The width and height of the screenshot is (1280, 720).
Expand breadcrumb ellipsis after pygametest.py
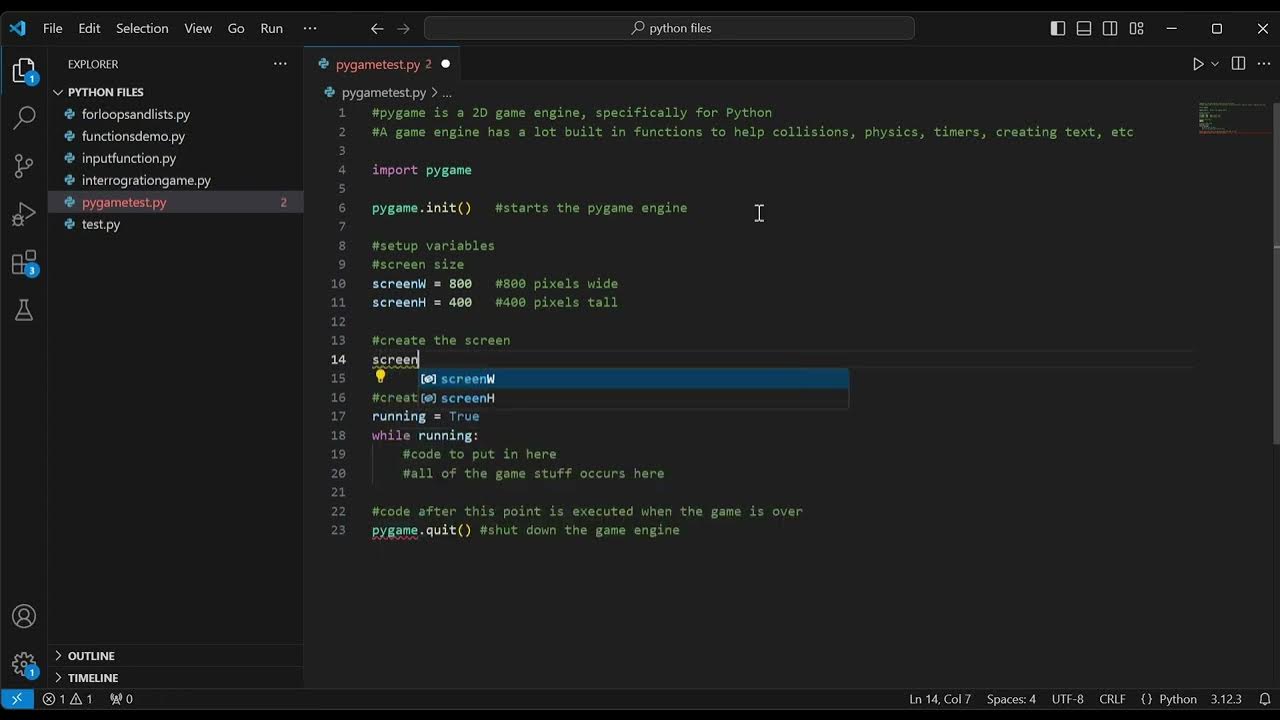[447, 92]
